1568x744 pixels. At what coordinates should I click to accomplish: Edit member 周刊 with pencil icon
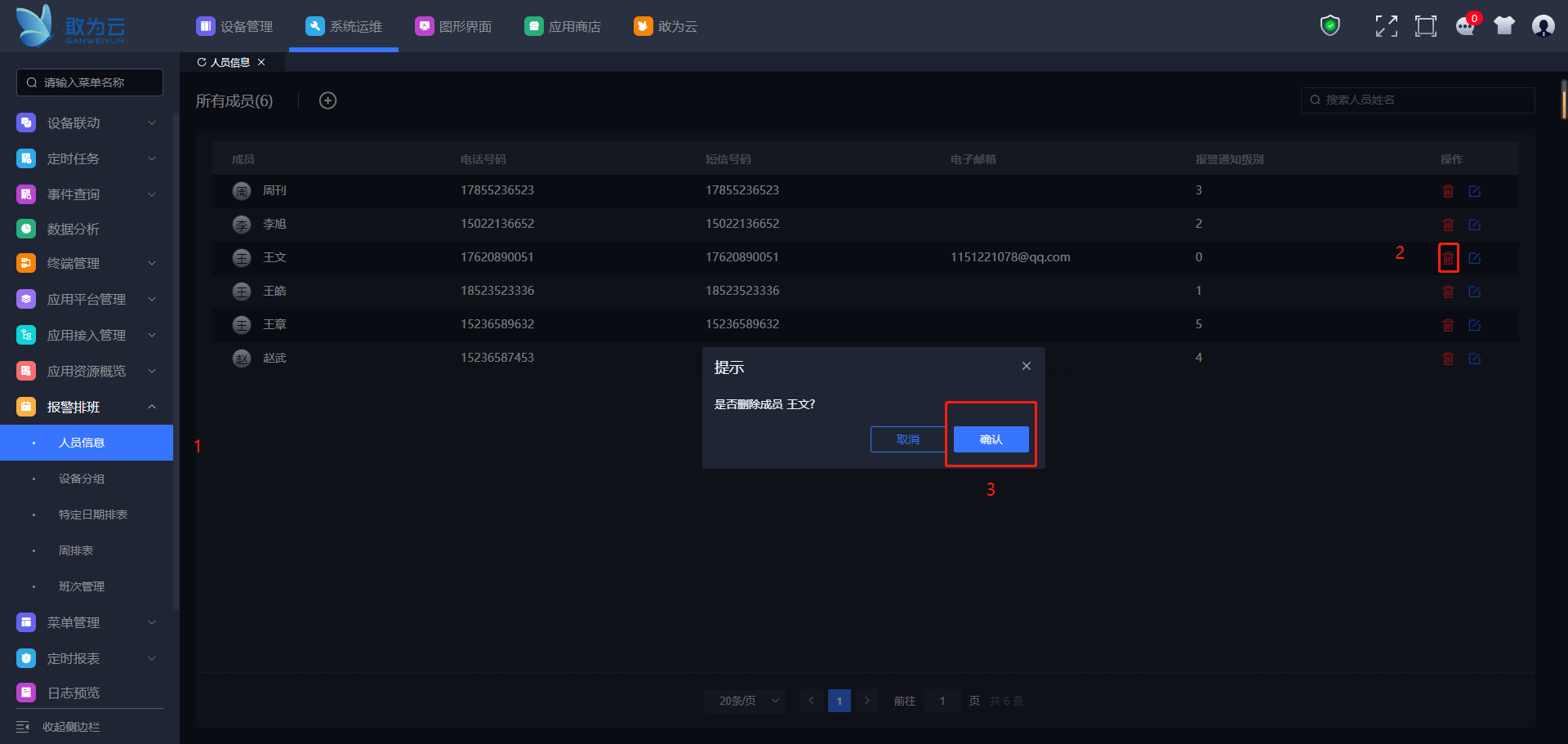click(x=1474, y=191)
